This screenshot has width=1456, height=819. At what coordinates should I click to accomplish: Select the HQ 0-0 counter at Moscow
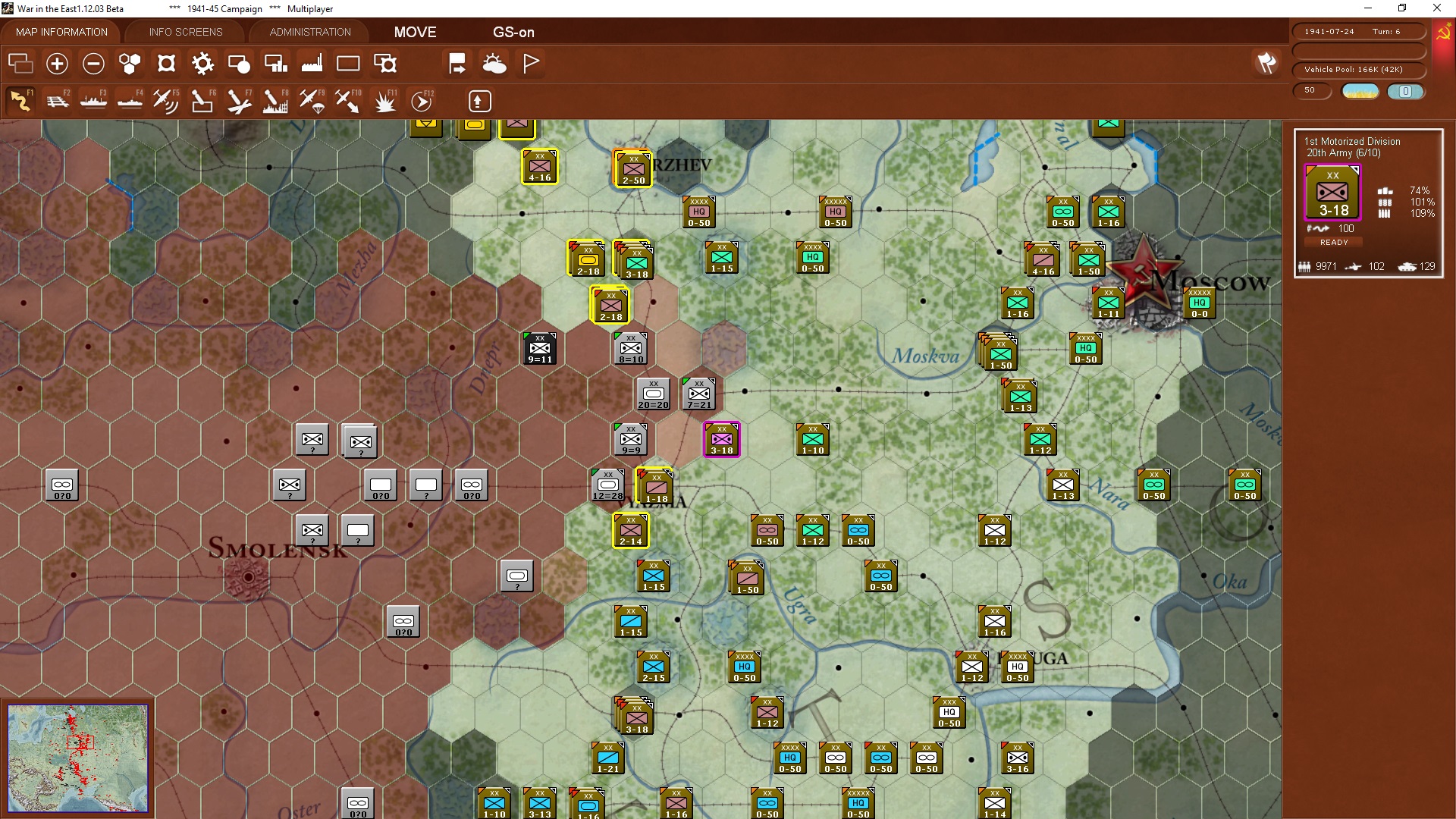(1199, 303)
